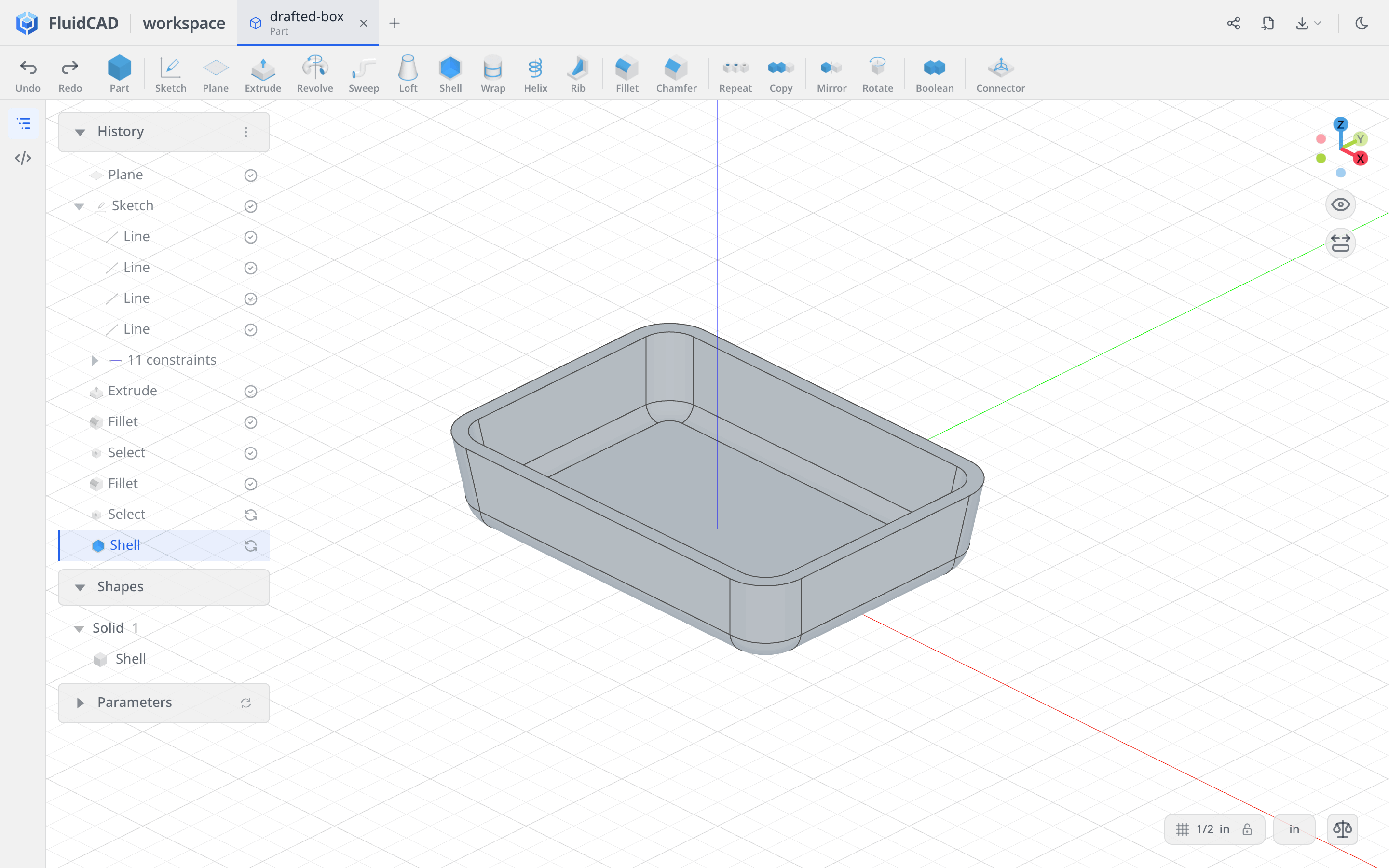Toggle visibility eye button in viewport
The width and height of the screenshot is (1389, 868).
coord(1340,205)
